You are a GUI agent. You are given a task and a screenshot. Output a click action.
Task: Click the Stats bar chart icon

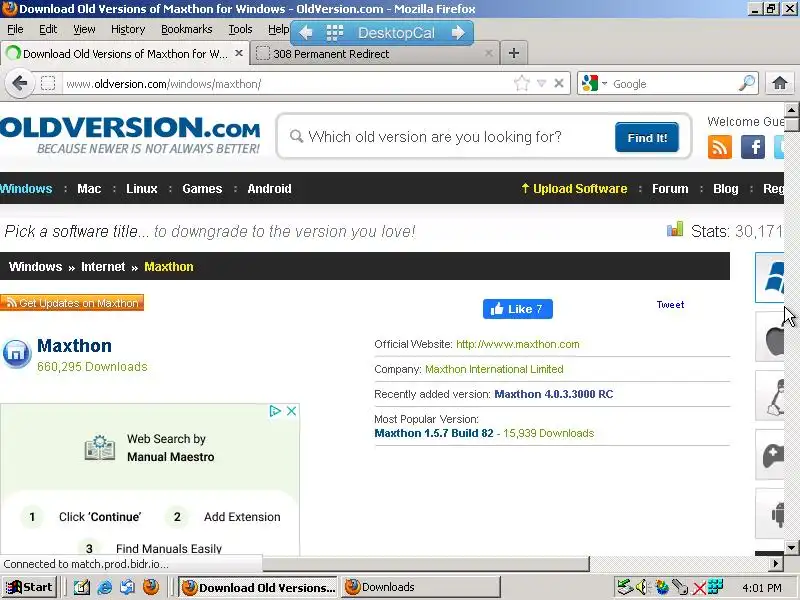[675, 230]
